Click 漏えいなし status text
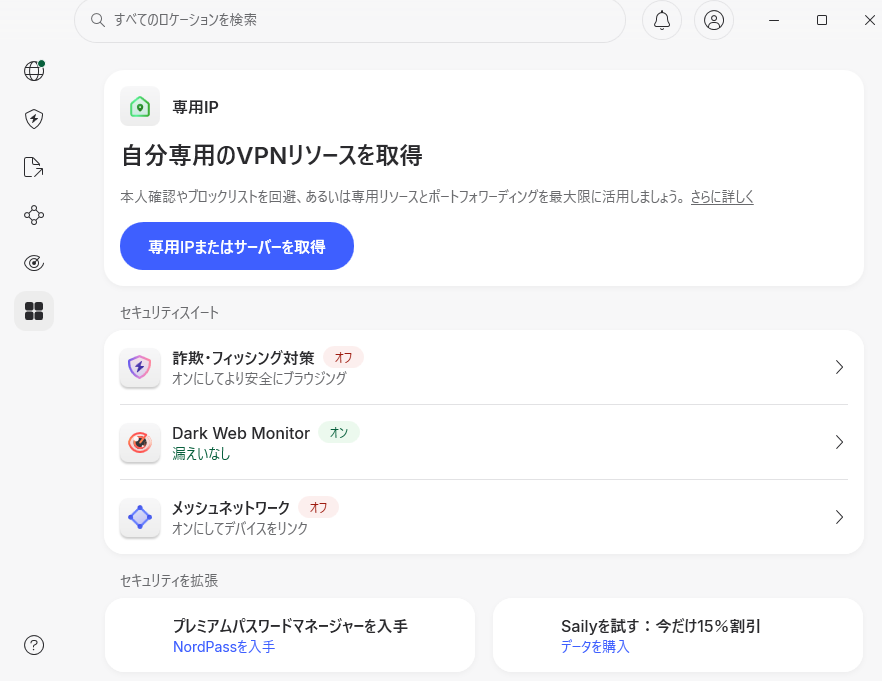 click(201, 453)
